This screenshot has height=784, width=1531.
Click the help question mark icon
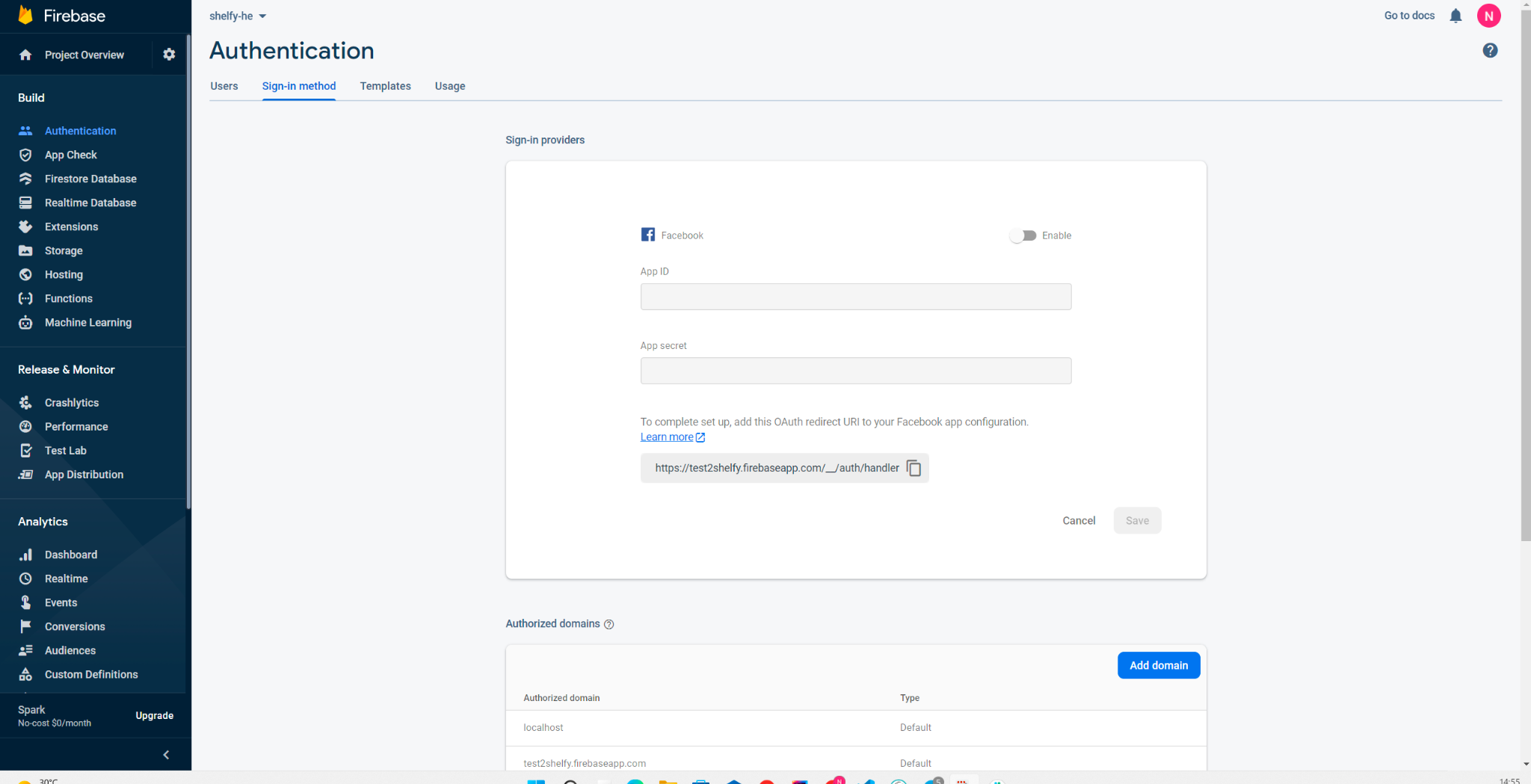pyautogui.click(x=1490, y=50)
